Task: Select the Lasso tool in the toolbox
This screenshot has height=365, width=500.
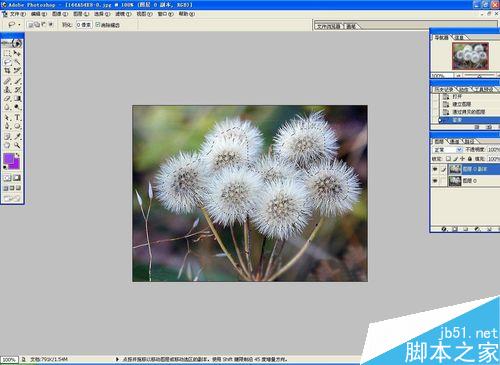Action: [7, 62]
